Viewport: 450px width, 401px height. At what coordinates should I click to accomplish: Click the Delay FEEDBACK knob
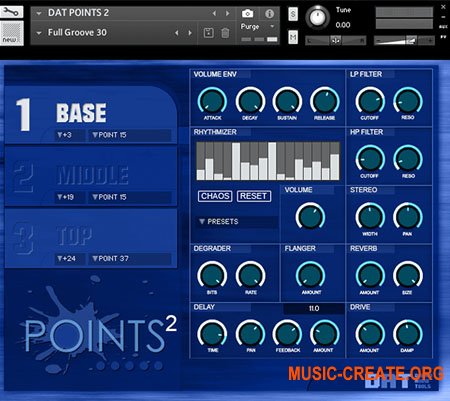tap(287, 334)
